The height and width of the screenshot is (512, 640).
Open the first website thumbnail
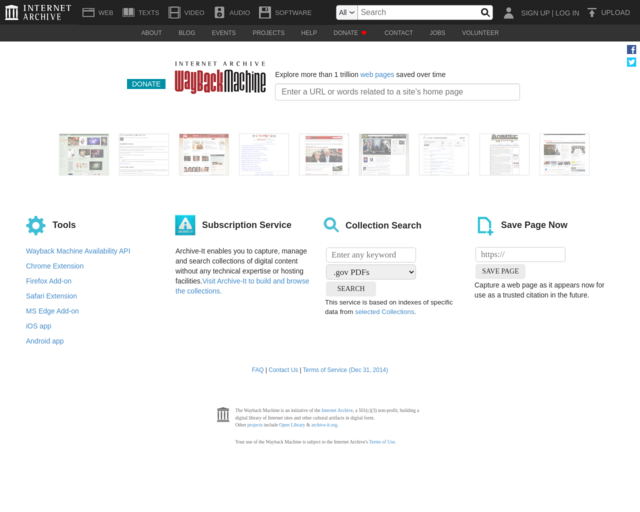point(84,155)
